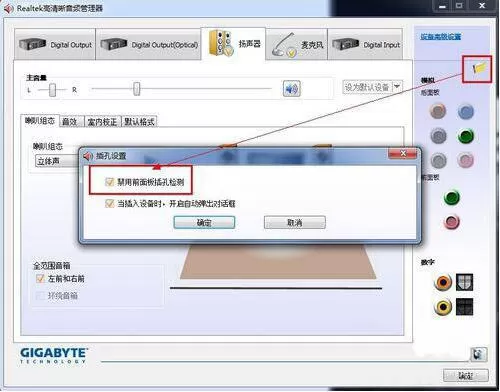Click the pink rear panel jack
Viewport: 500px width, 392px height.
pos(466,161)
